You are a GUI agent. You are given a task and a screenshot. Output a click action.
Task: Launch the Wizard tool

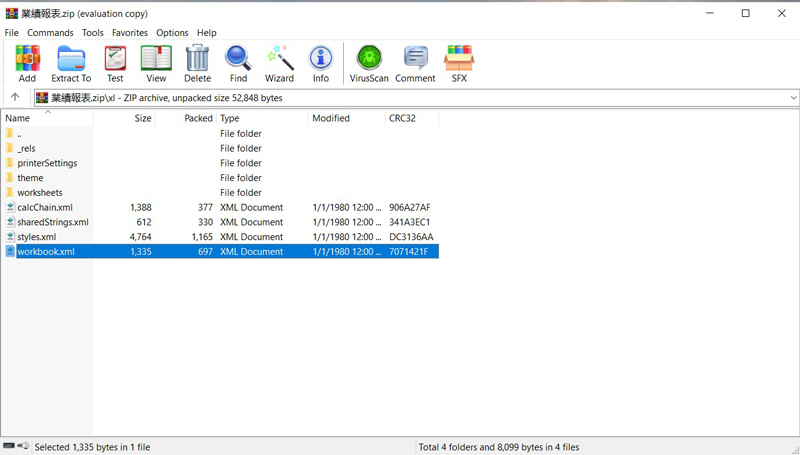[279, 63]
